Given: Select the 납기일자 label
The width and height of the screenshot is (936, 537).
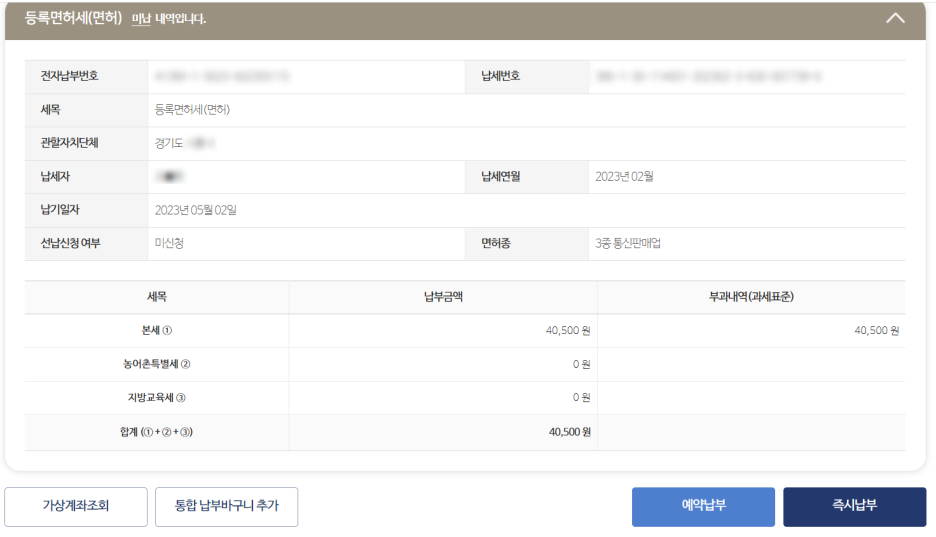Looking at the screenshot, I should tap(60, 210).
